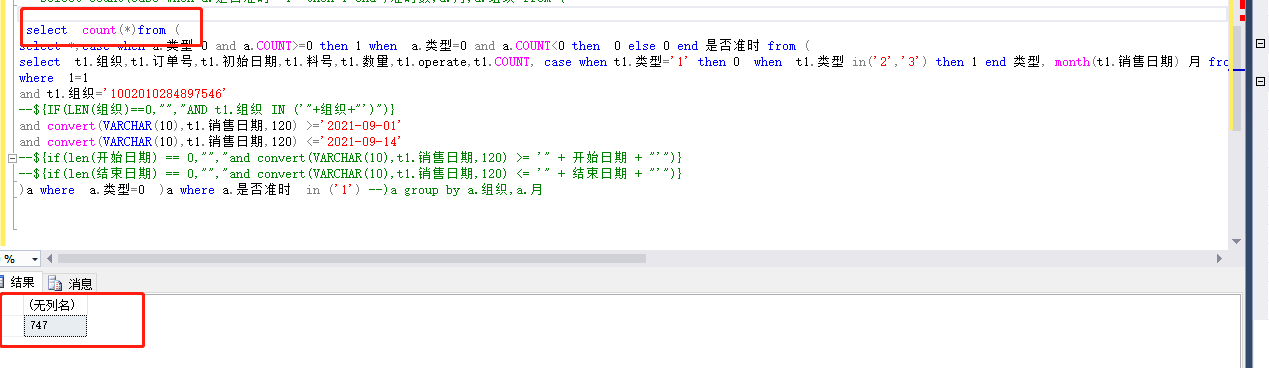
Task: Click the last line ')a where a.类型=0'
Action: 280,190
